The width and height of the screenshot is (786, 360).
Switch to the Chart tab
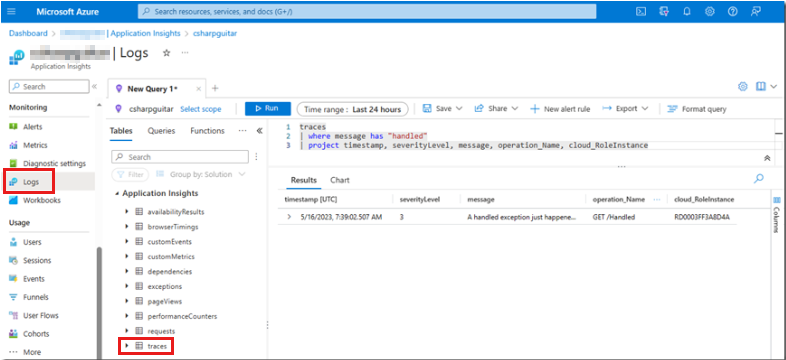pos(340,180)
